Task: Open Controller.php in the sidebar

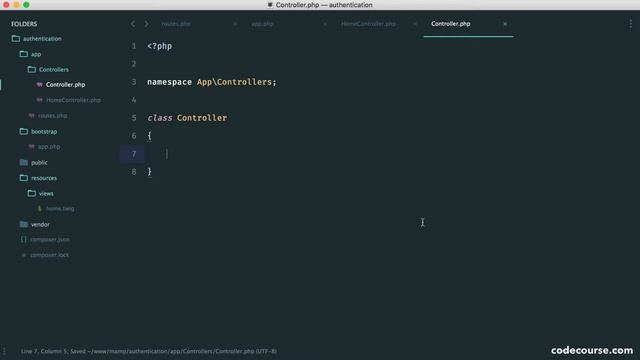Action: 65,84
